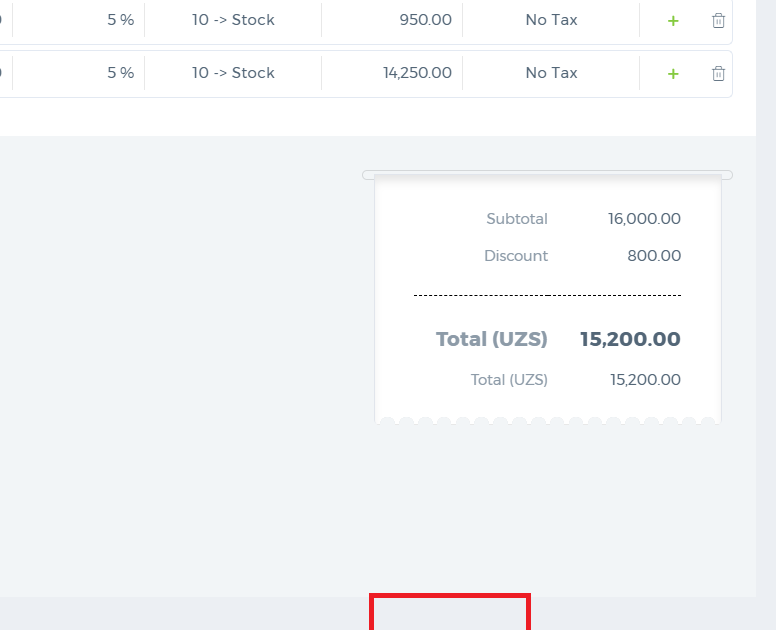Click the small 15,200.00 total amount

pyautogui.click(x=645, y=380)
